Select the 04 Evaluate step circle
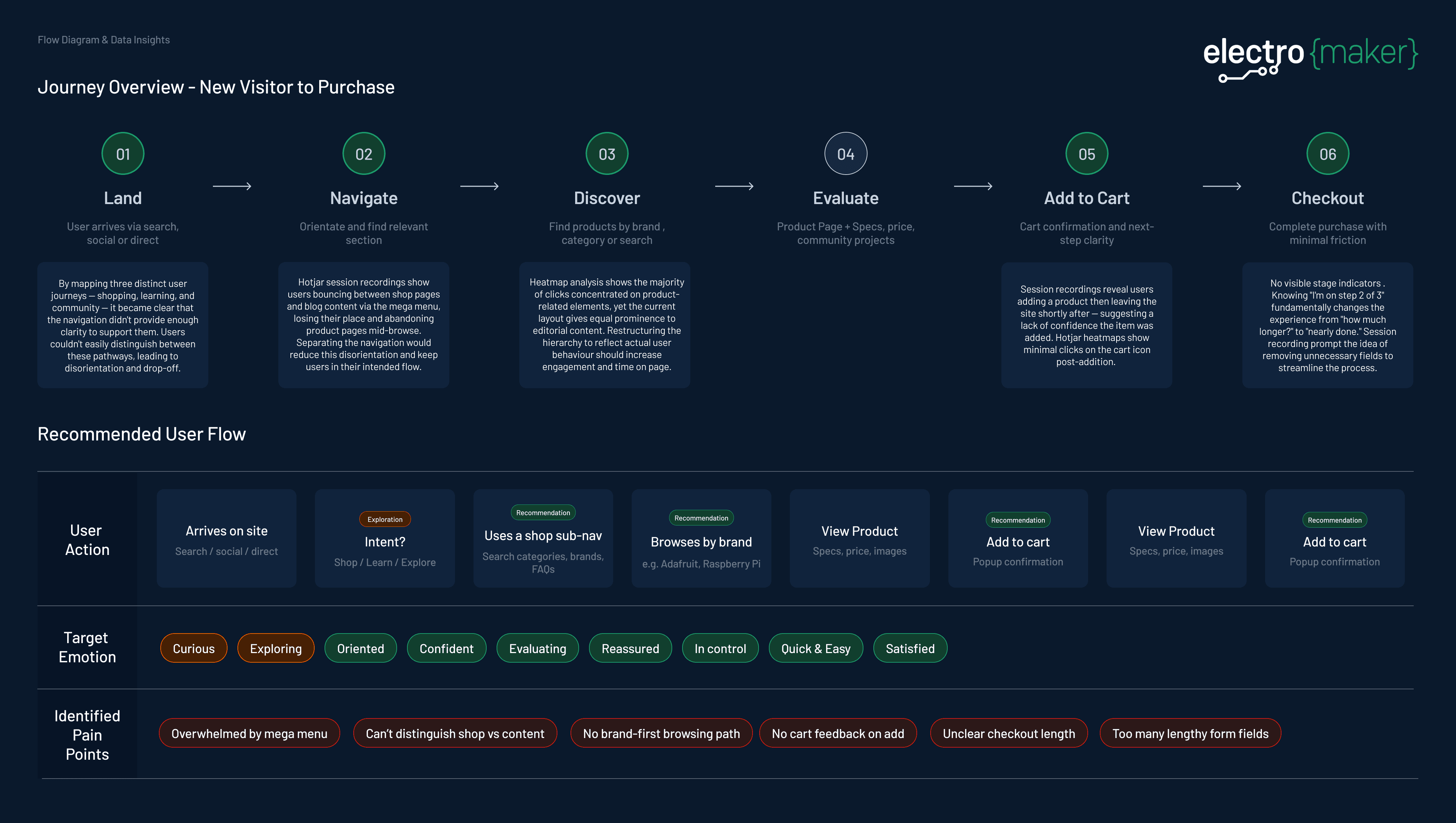Image resolution: width=1456 pixels, height=823 pixels. (846, 154)
